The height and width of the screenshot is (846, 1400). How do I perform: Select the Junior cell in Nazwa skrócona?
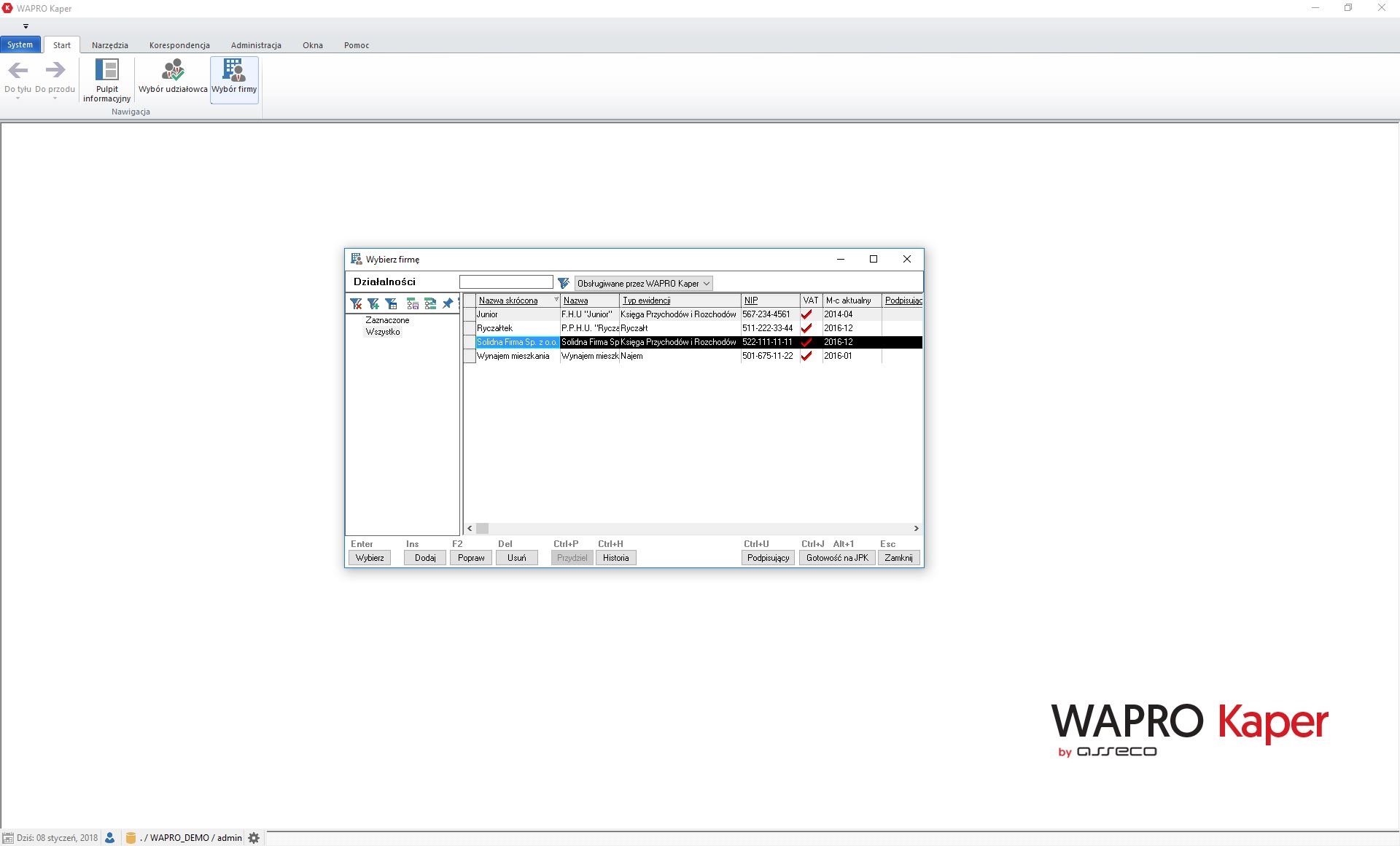[518, 314]
